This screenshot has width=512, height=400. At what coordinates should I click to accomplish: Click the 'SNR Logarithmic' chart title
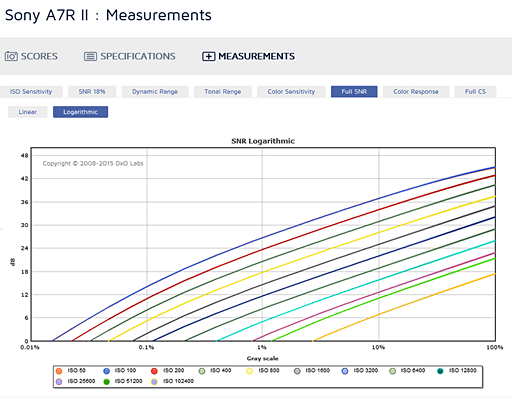pos(263,141)
